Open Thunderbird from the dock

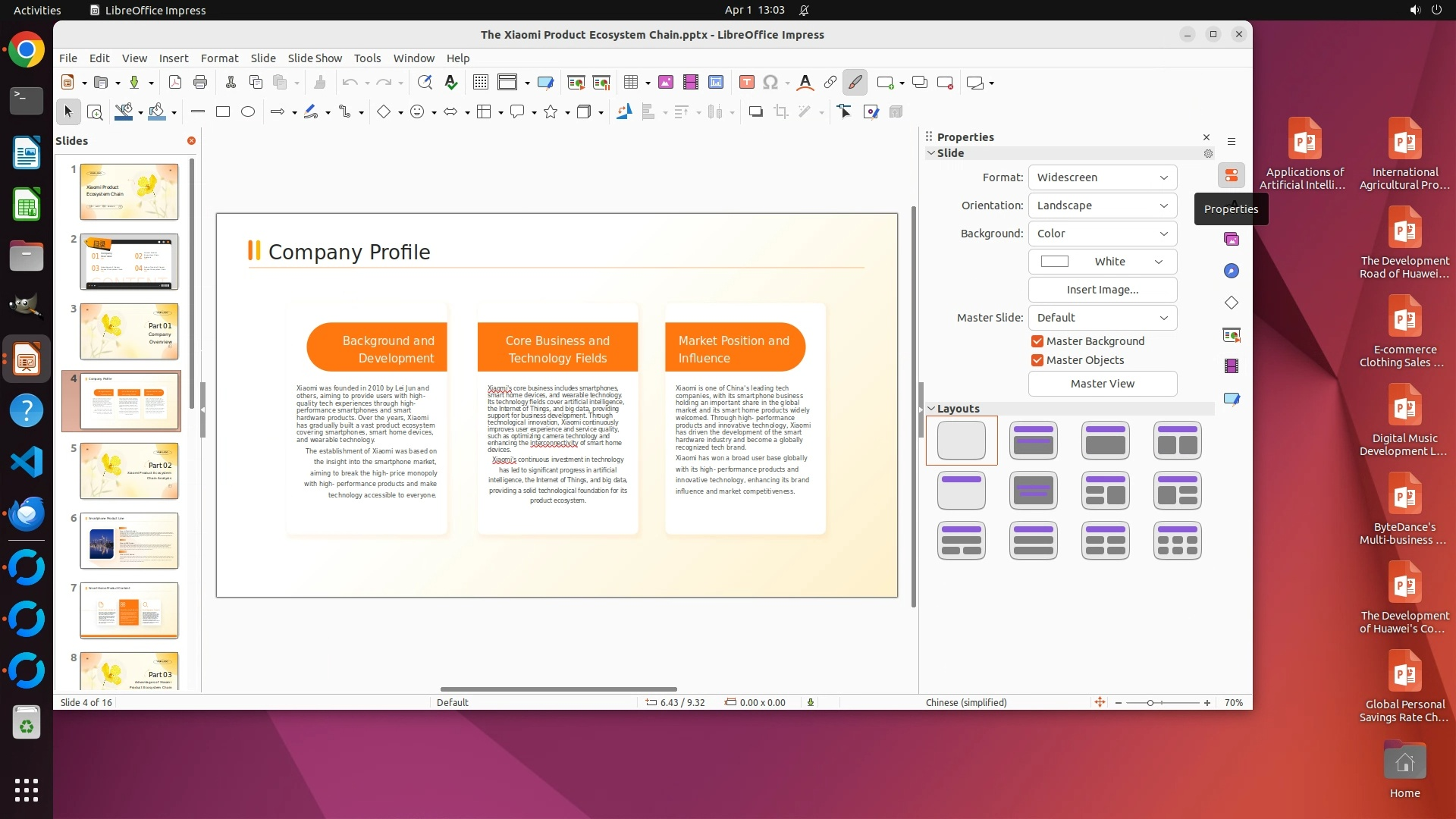click(x=27, y=514)
